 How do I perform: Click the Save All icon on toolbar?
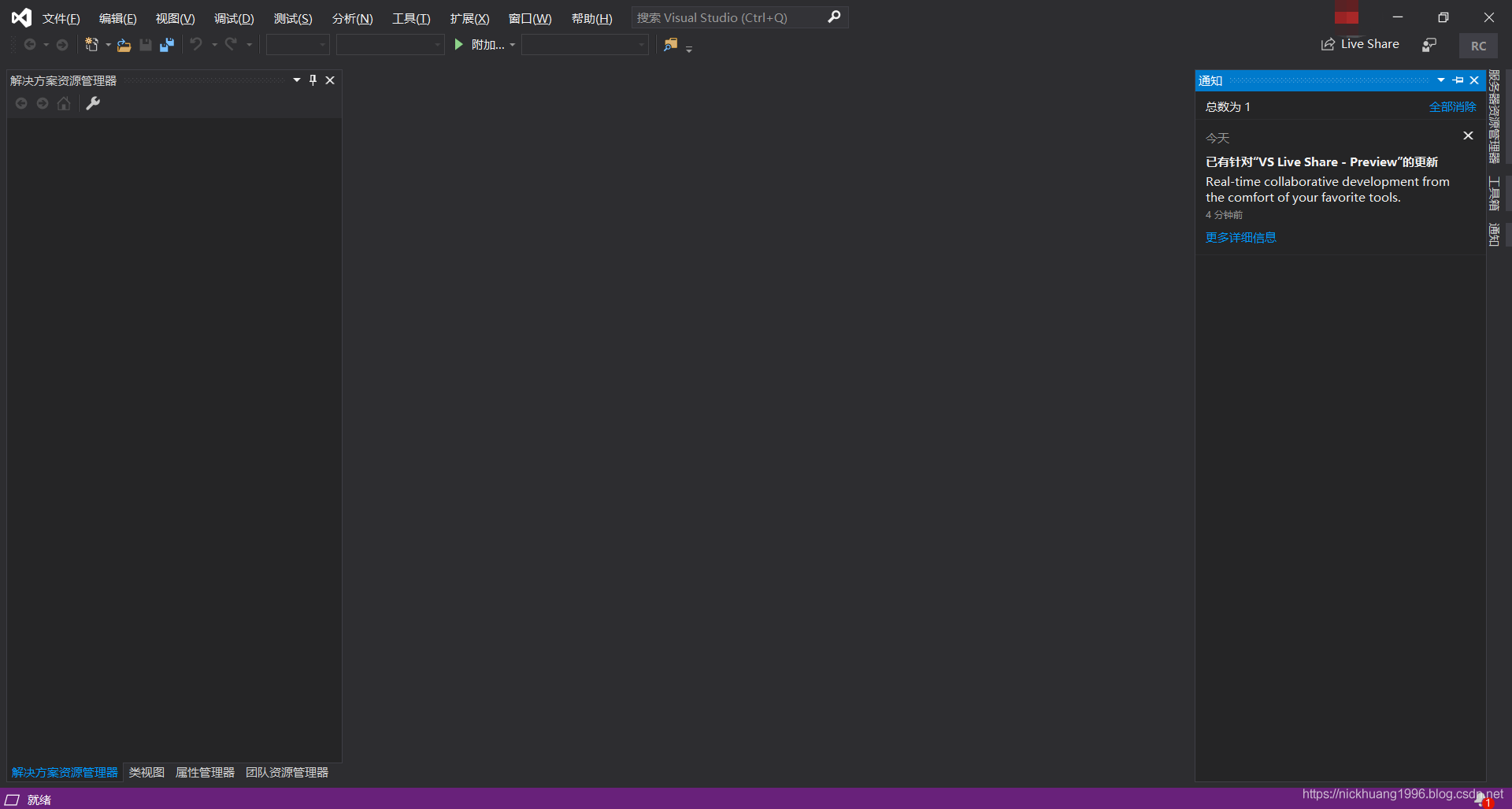[166, 44]
